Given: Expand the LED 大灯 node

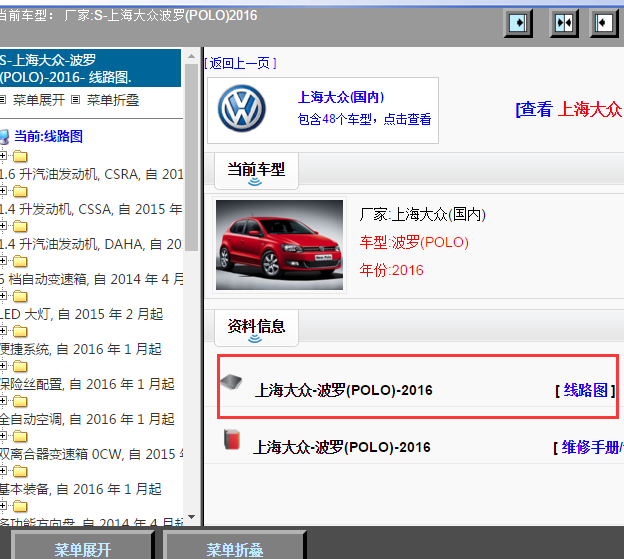Looking at the screenshot, I should 3,296.
